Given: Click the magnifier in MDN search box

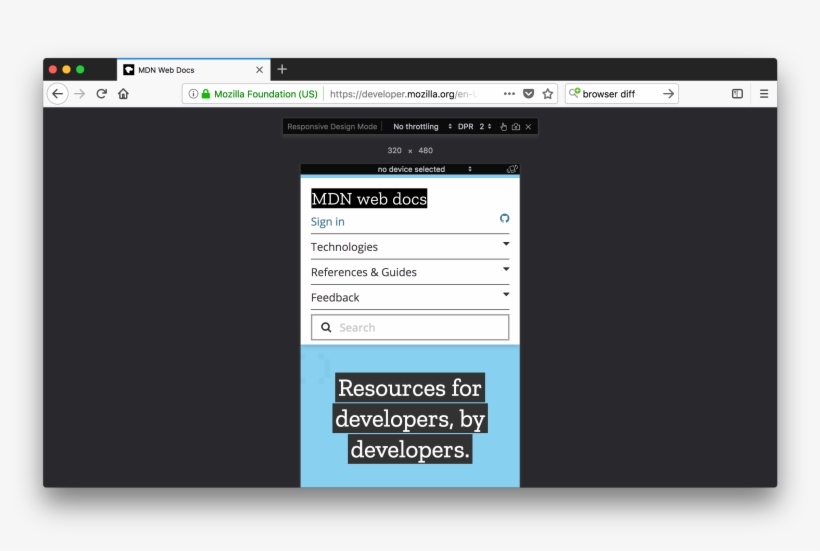Looking at the screenshot, I should (x=326, y=327).
